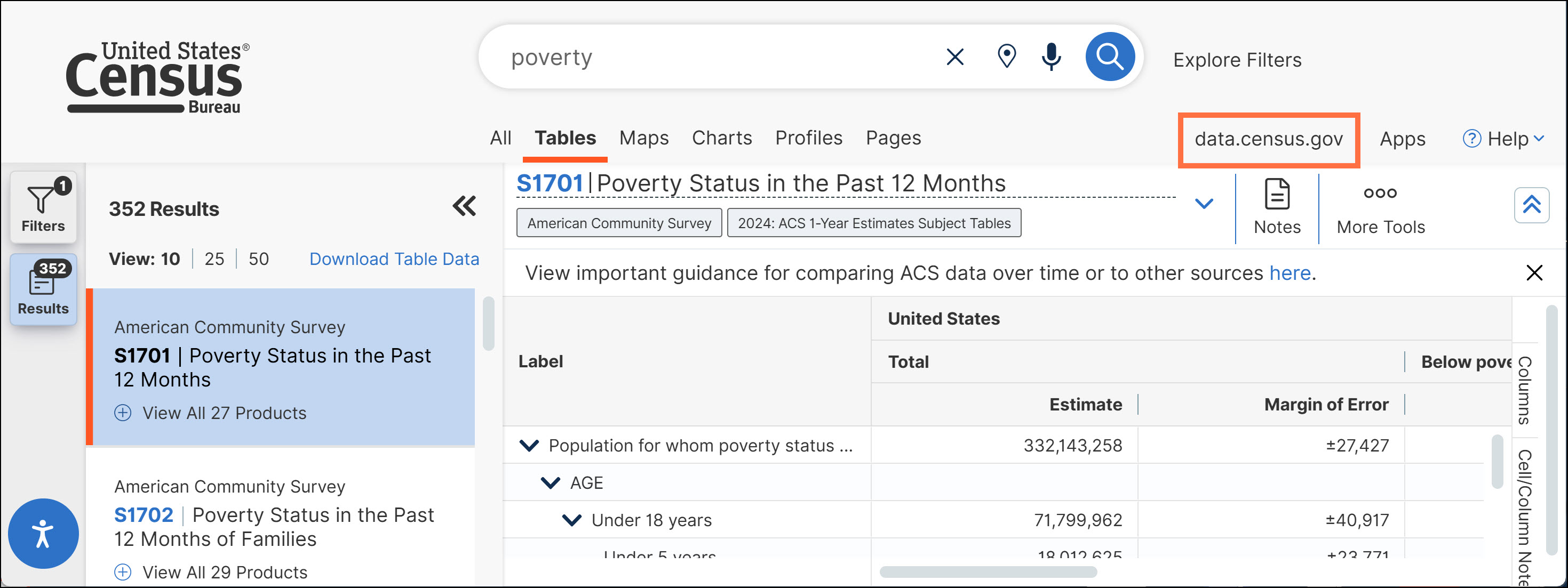Collapse the Under 18 years row
1568x588 pixels.
click(571, 520)
